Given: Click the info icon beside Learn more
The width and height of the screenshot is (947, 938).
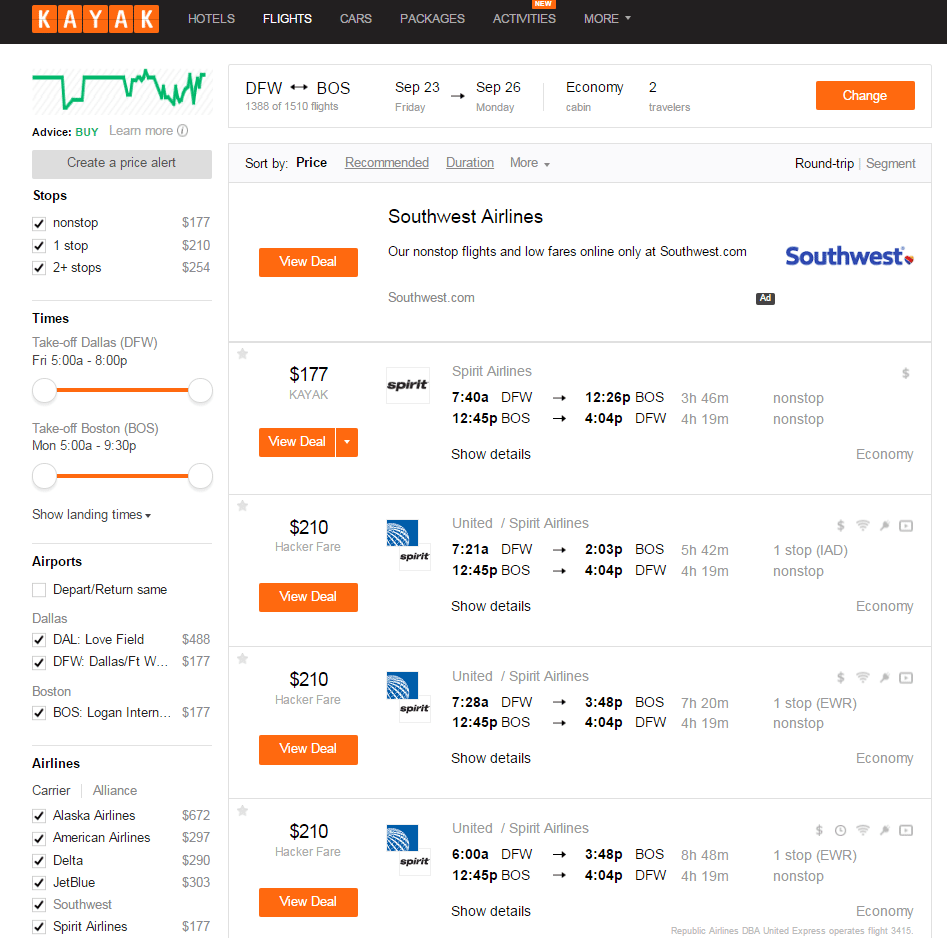Looking at the screenshot, I should point(182,131).
